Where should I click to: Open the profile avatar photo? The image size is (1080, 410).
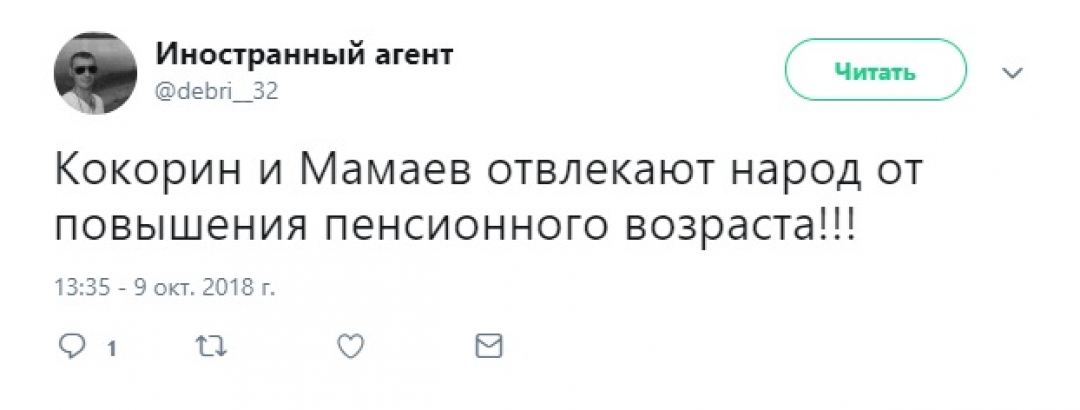click(x=95, y=72)
